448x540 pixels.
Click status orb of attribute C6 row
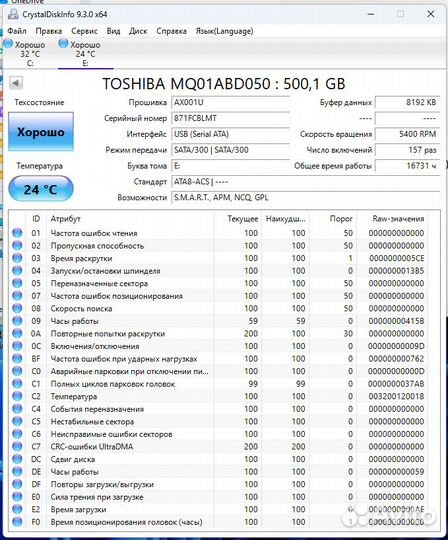(17, 434)
